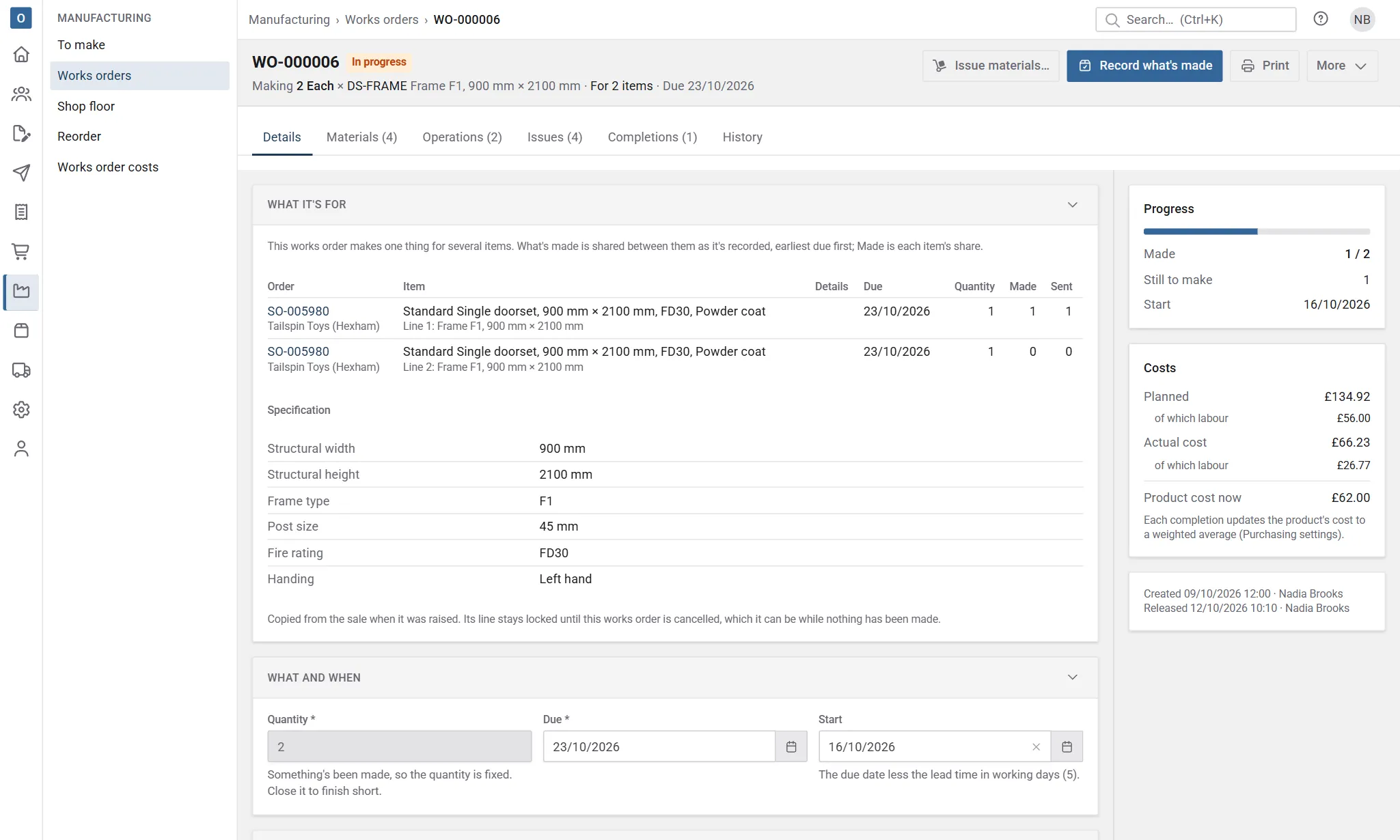Click the '£66.23' actual cost

[1350, 443]
